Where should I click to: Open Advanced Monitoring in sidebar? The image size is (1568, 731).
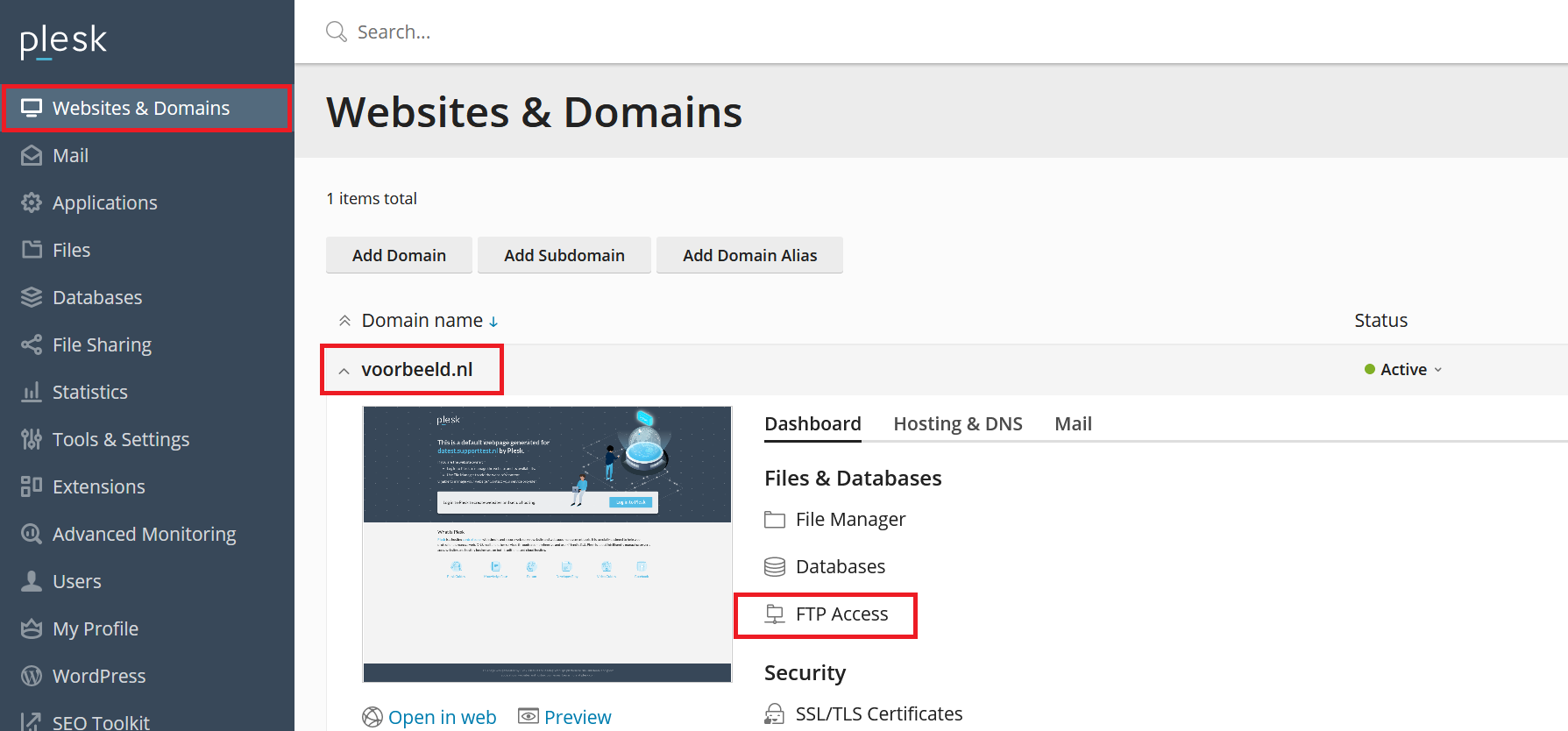pyautogui.click(x=147, y=534)
